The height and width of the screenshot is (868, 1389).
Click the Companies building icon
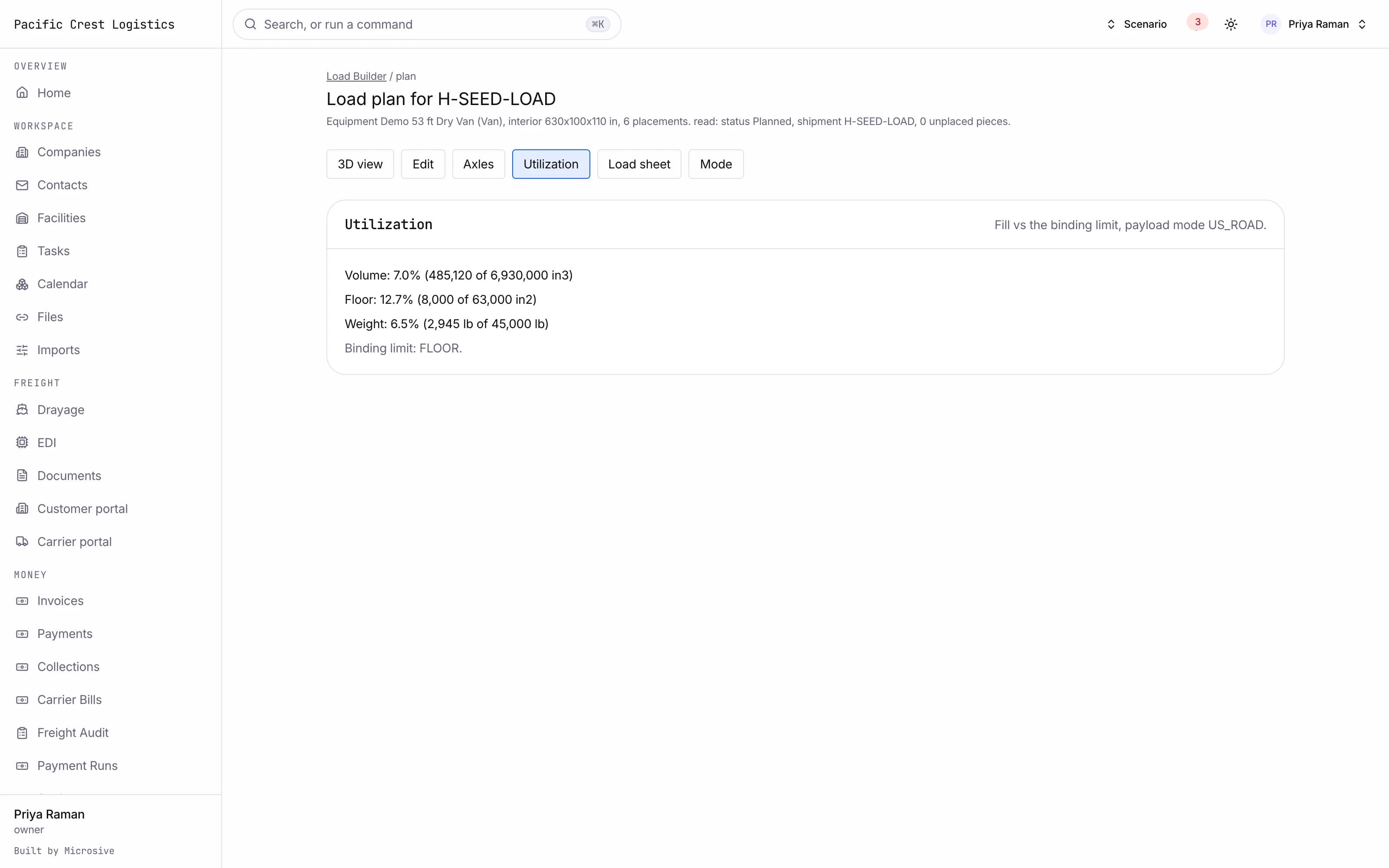click(x=22, y=152)
